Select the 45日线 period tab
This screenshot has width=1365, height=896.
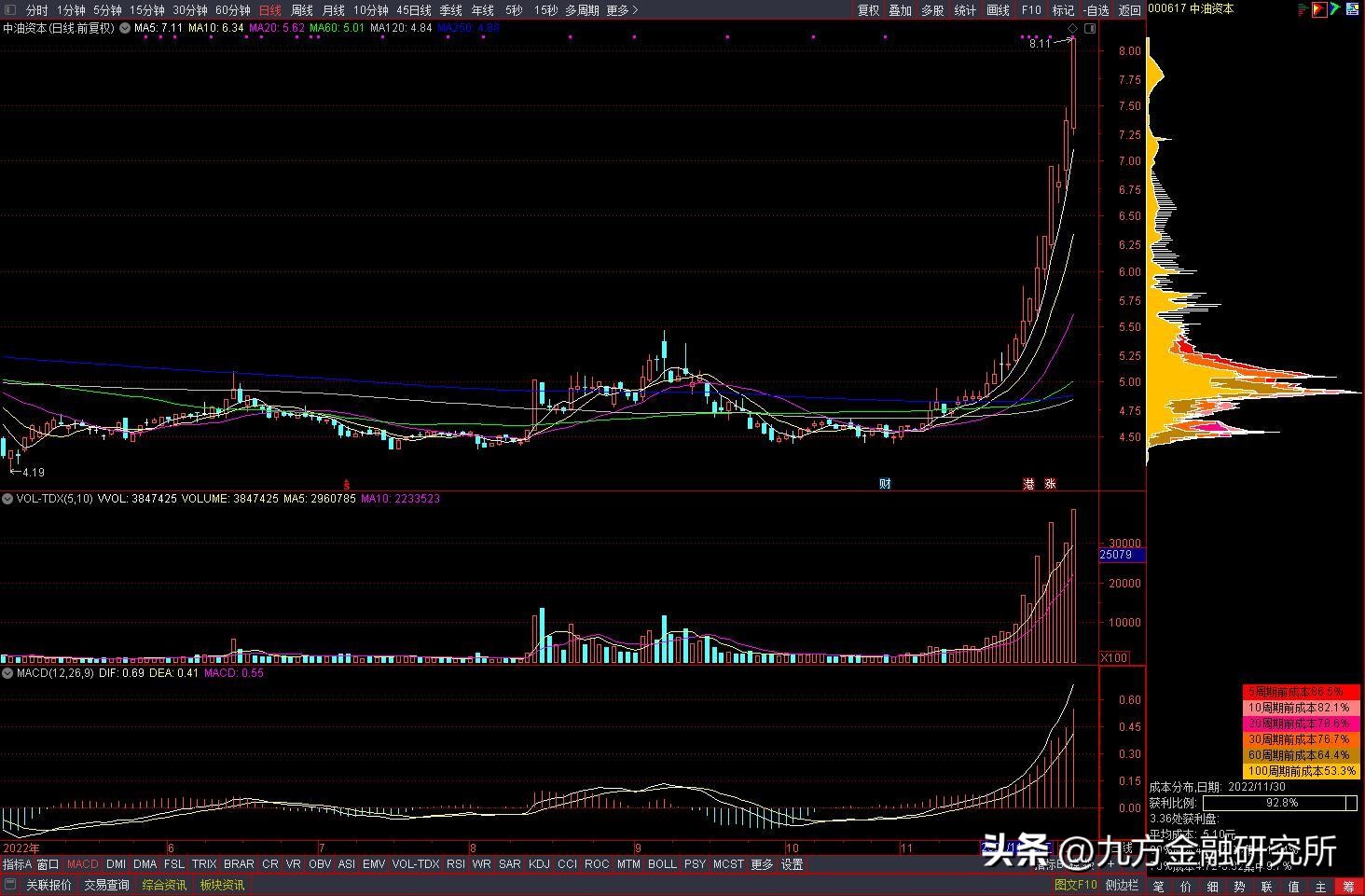[x=413, y=10]
